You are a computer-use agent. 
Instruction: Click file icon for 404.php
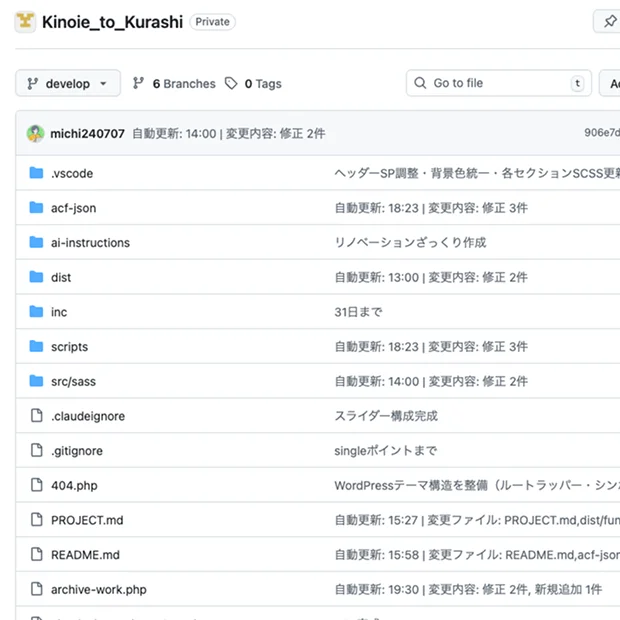37,485
